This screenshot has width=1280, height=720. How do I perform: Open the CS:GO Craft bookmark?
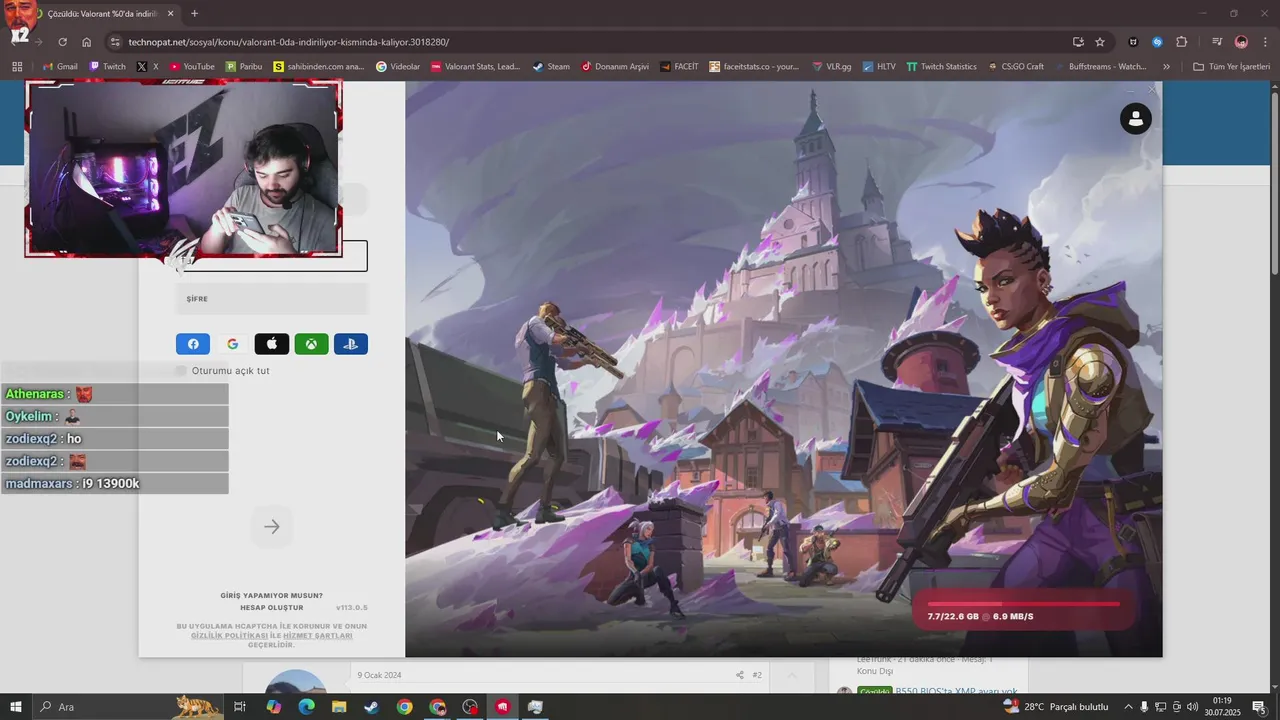1015,67
